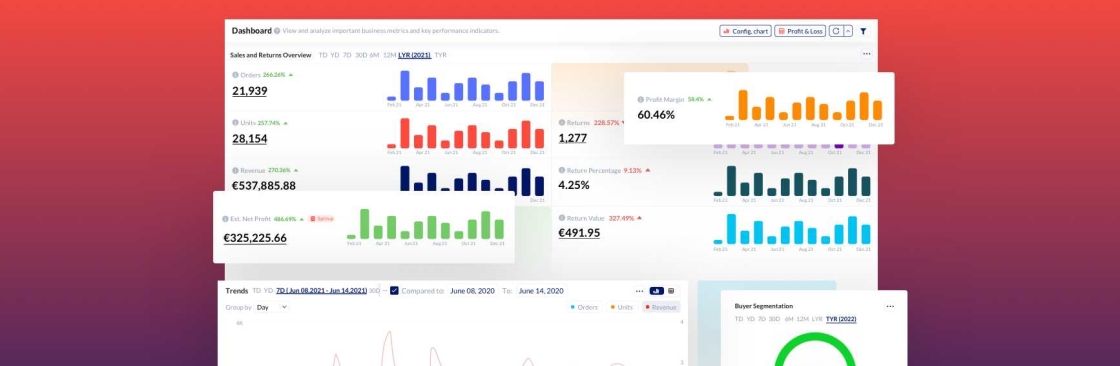Select TD tab in Sales and Returns Overview
1120x366 pixels.
[x=323, y=55]
